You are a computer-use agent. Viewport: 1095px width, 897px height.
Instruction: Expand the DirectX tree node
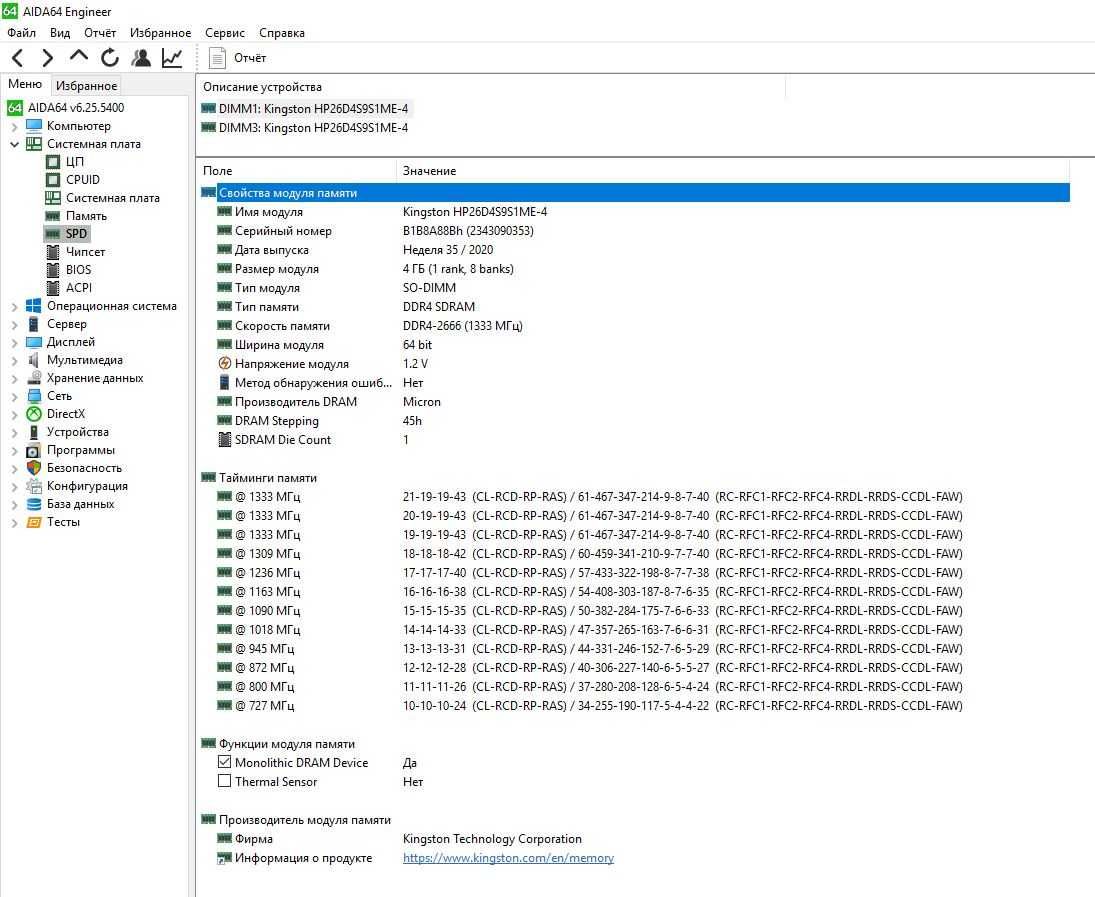[15, 414]
